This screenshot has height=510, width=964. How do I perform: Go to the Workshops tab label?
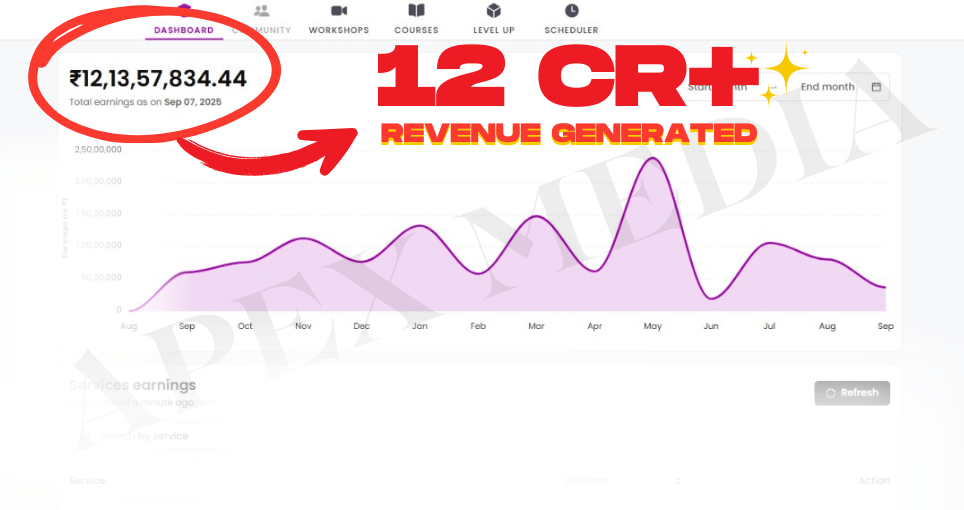pos(338,30)
